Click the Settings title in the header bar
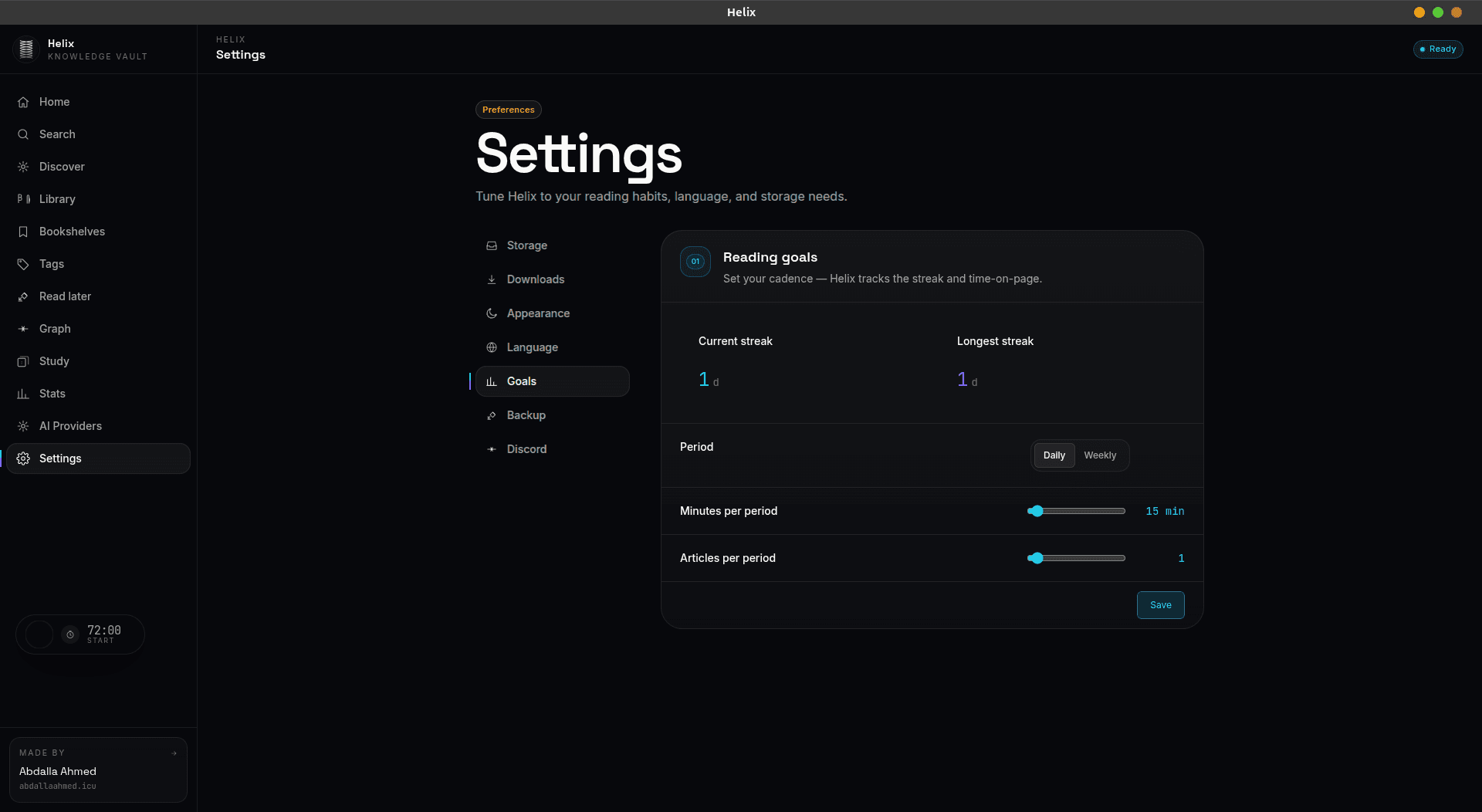This screenshot has width=1482, height=812. tap(241, 55)
